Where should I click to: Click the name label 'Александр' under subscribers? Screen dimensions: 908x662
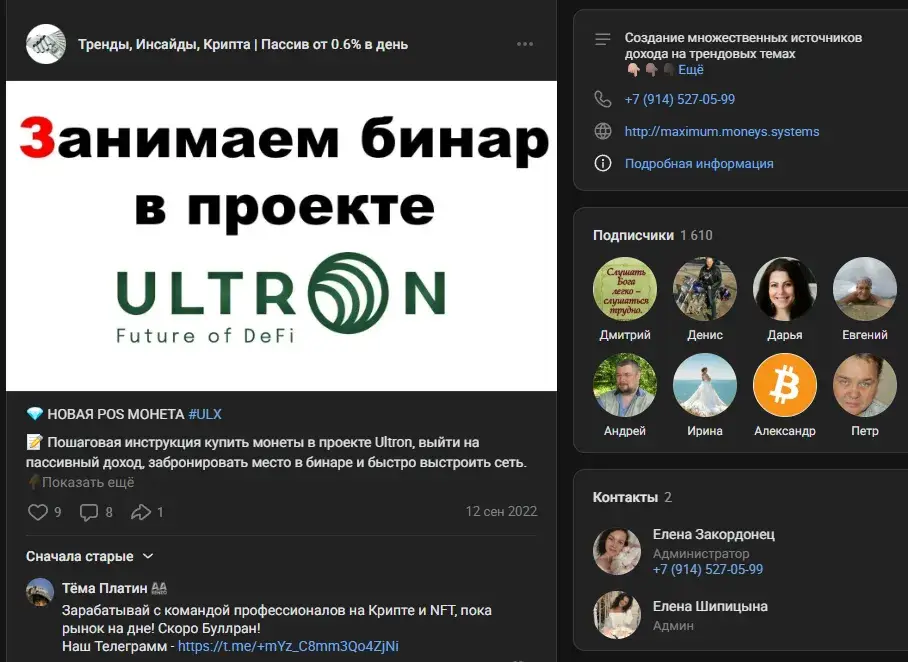coord(785,431)
